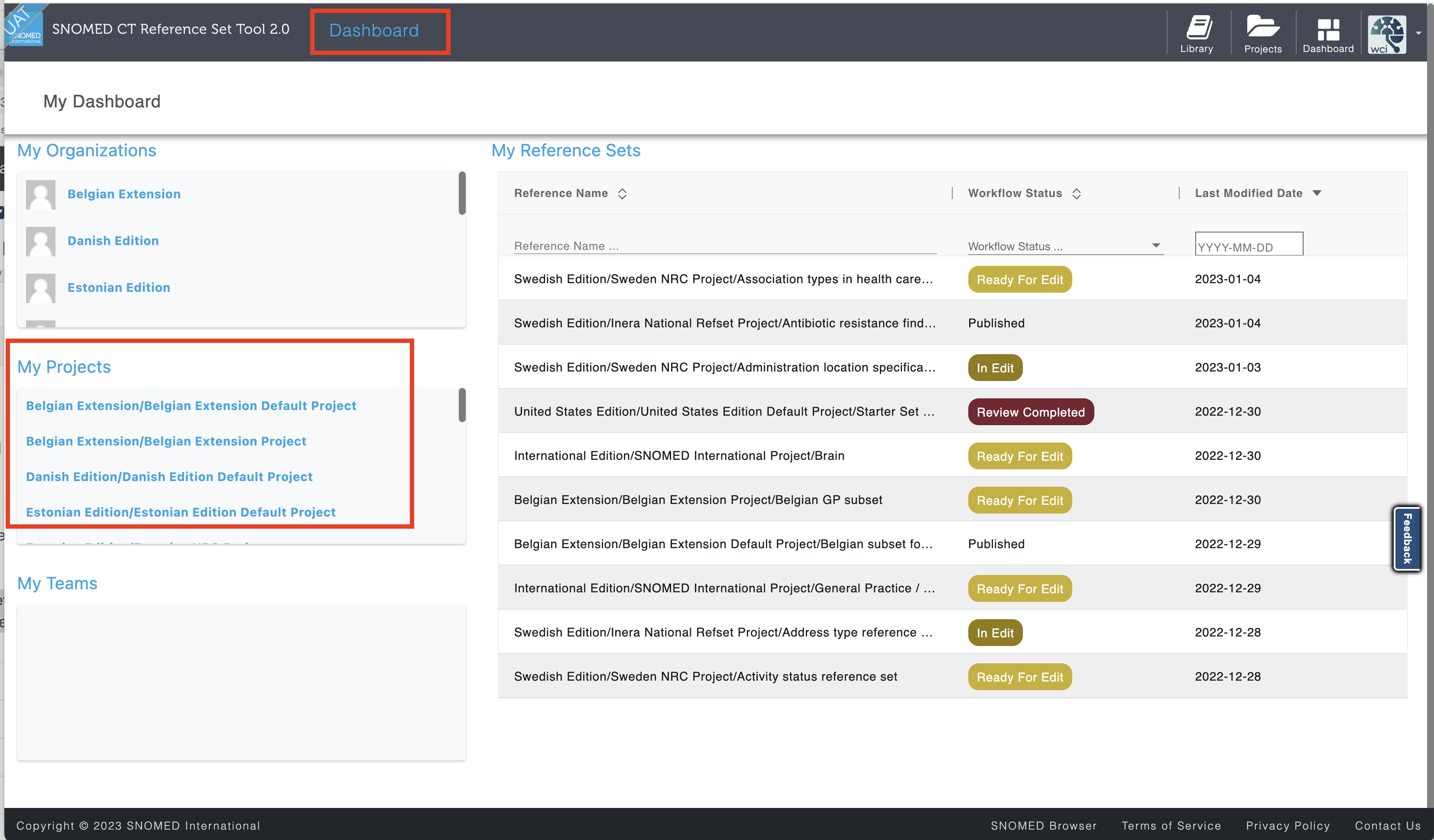
Task: Click Ready For Edit badge for Belgian GP subset
Action: [1020, 500]
